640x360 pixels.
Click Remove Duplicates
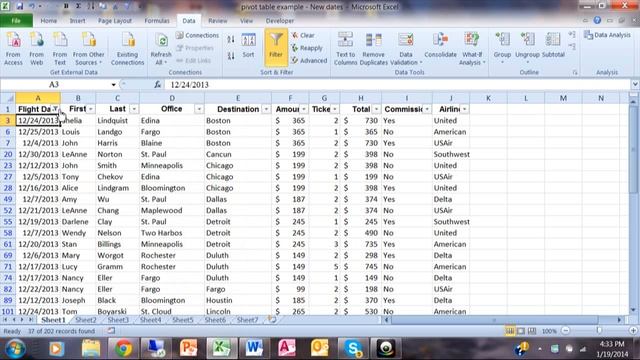tap(373, 49)
